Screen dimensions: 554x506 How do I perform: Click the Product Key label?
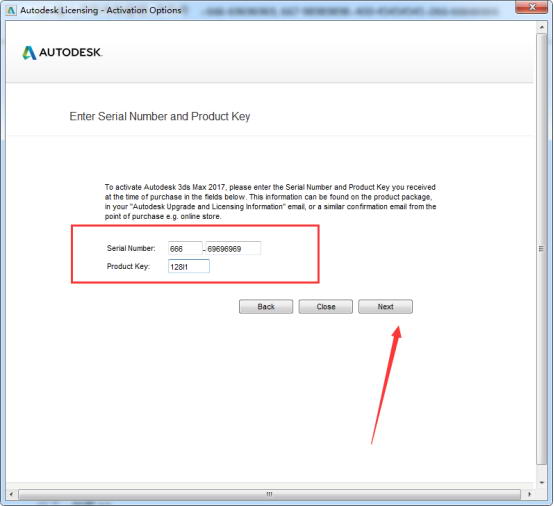[128, 266]
